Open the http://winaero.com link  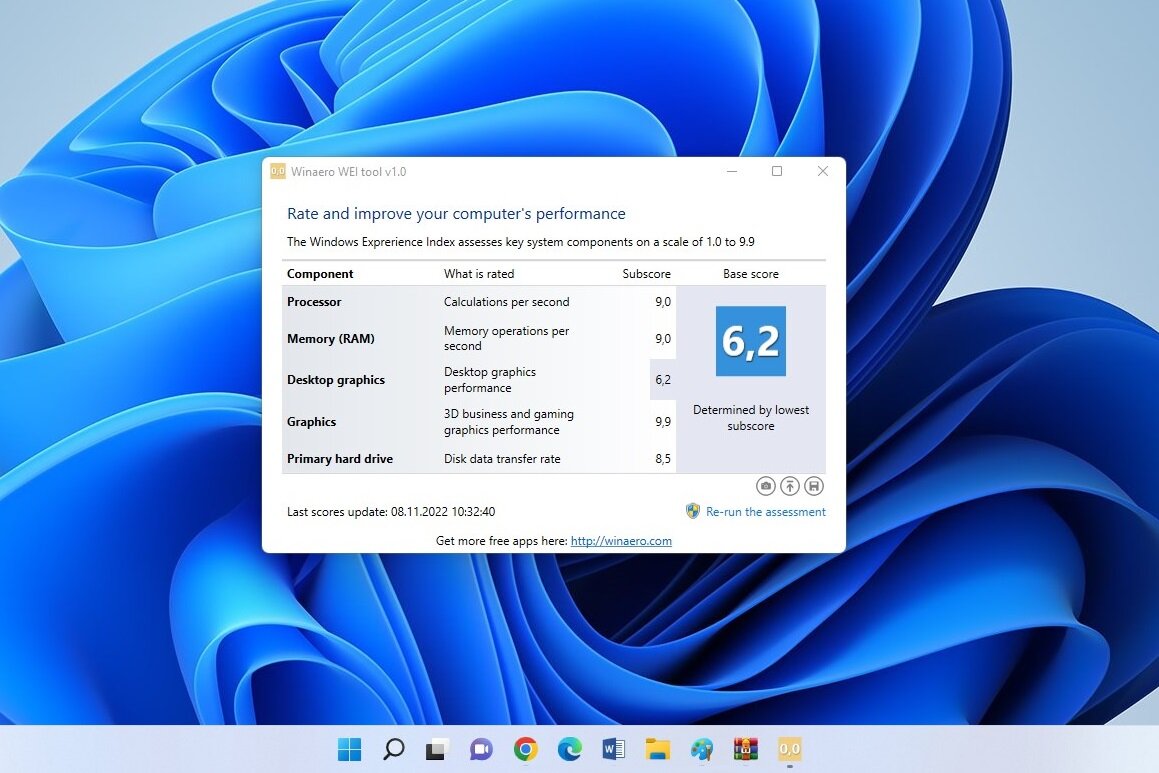tap(621, 541)
